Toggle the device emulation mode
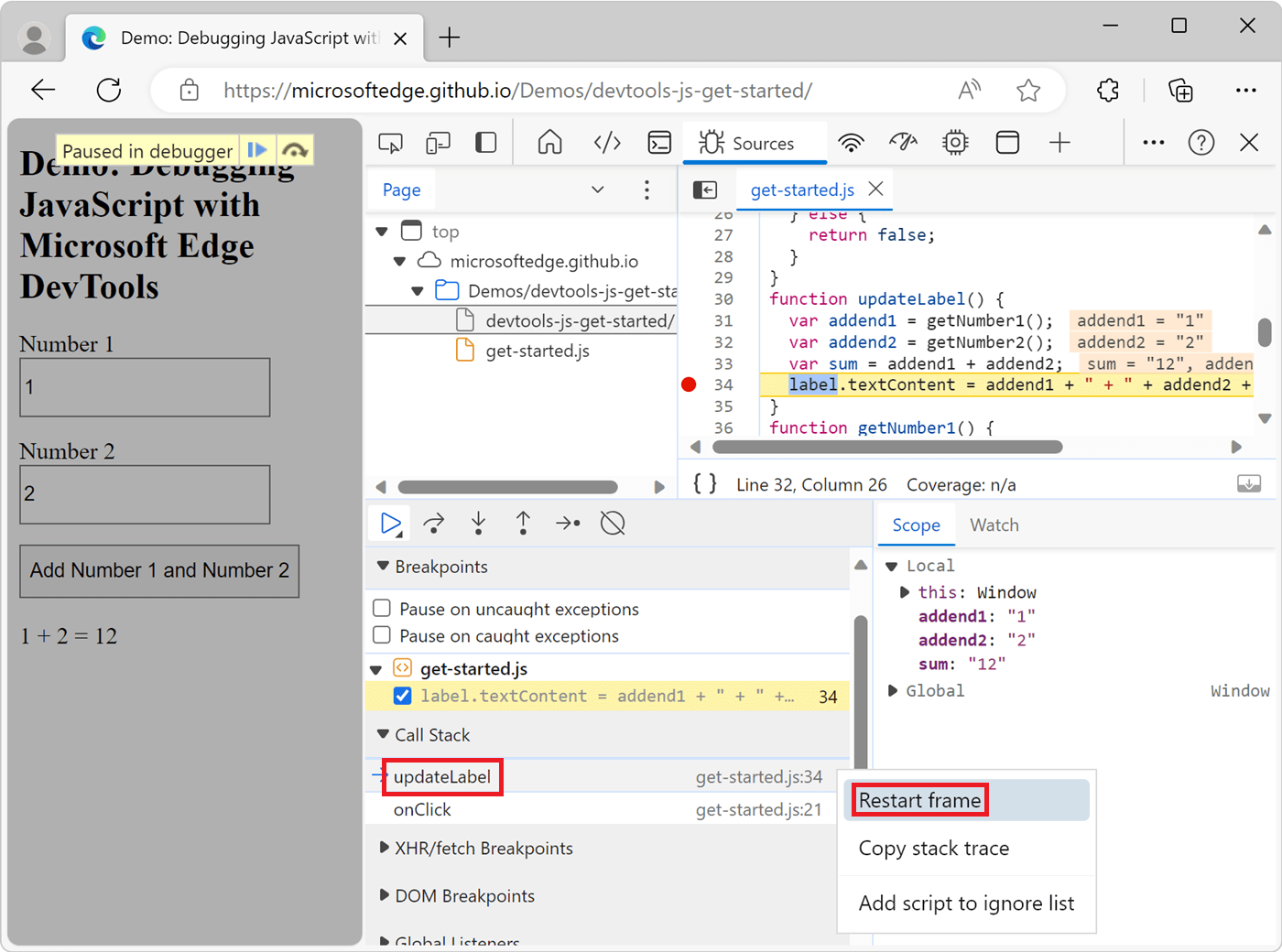The width and height of the screenshot is (1282, 952). (438, 143)
